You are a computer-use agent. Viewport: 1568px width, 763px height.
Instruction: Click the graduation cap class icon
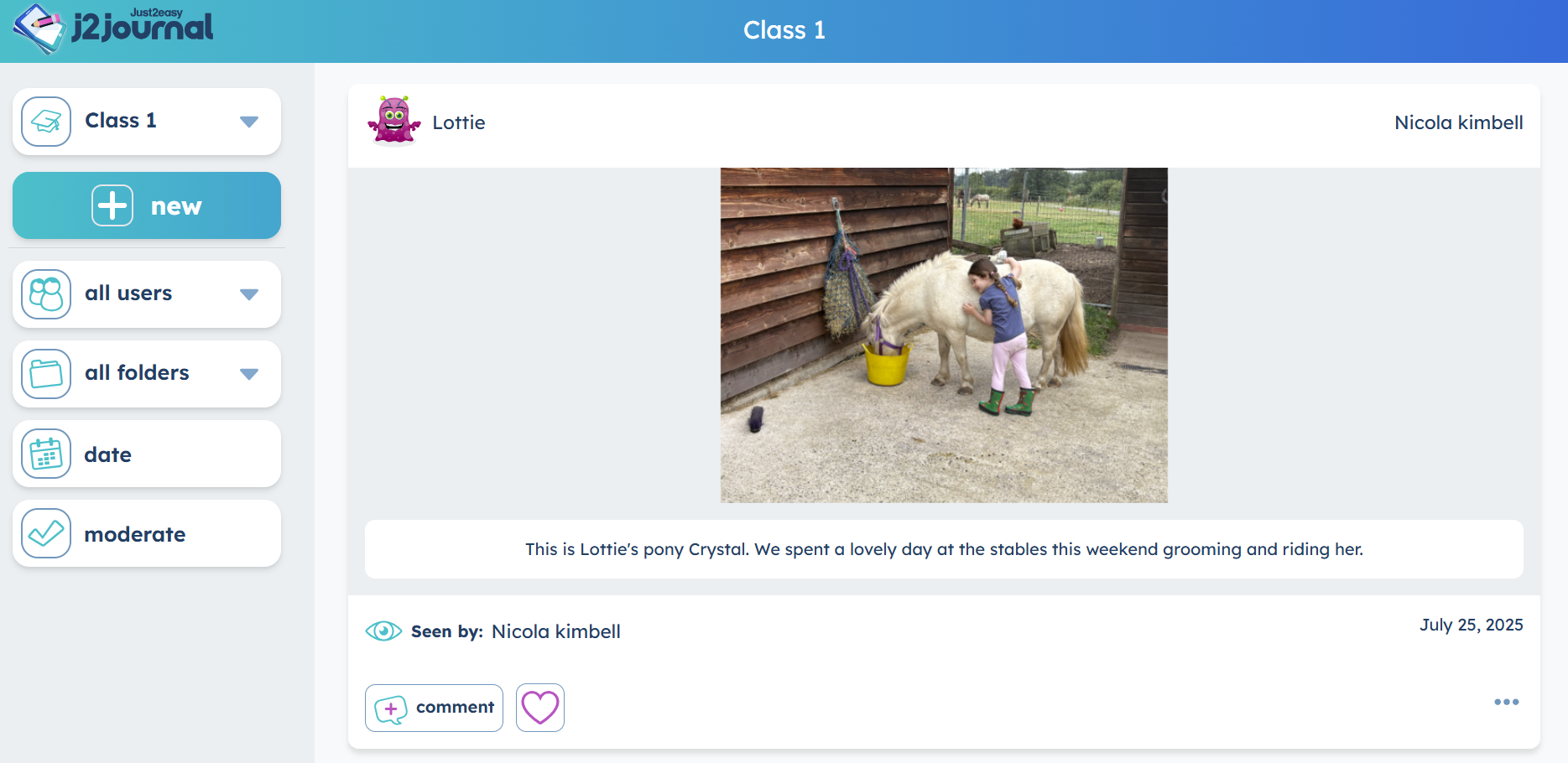click(x=46, y=122)
